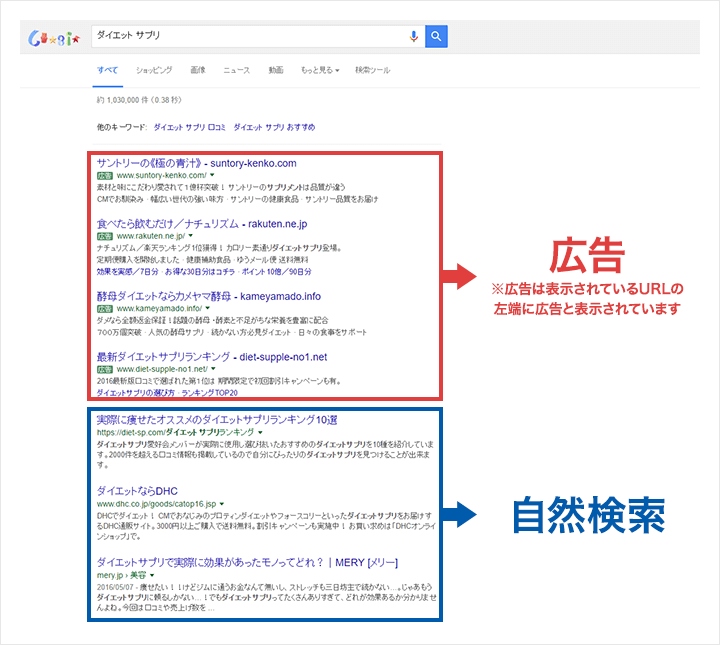Open the 動画 tab

(276, 70)
